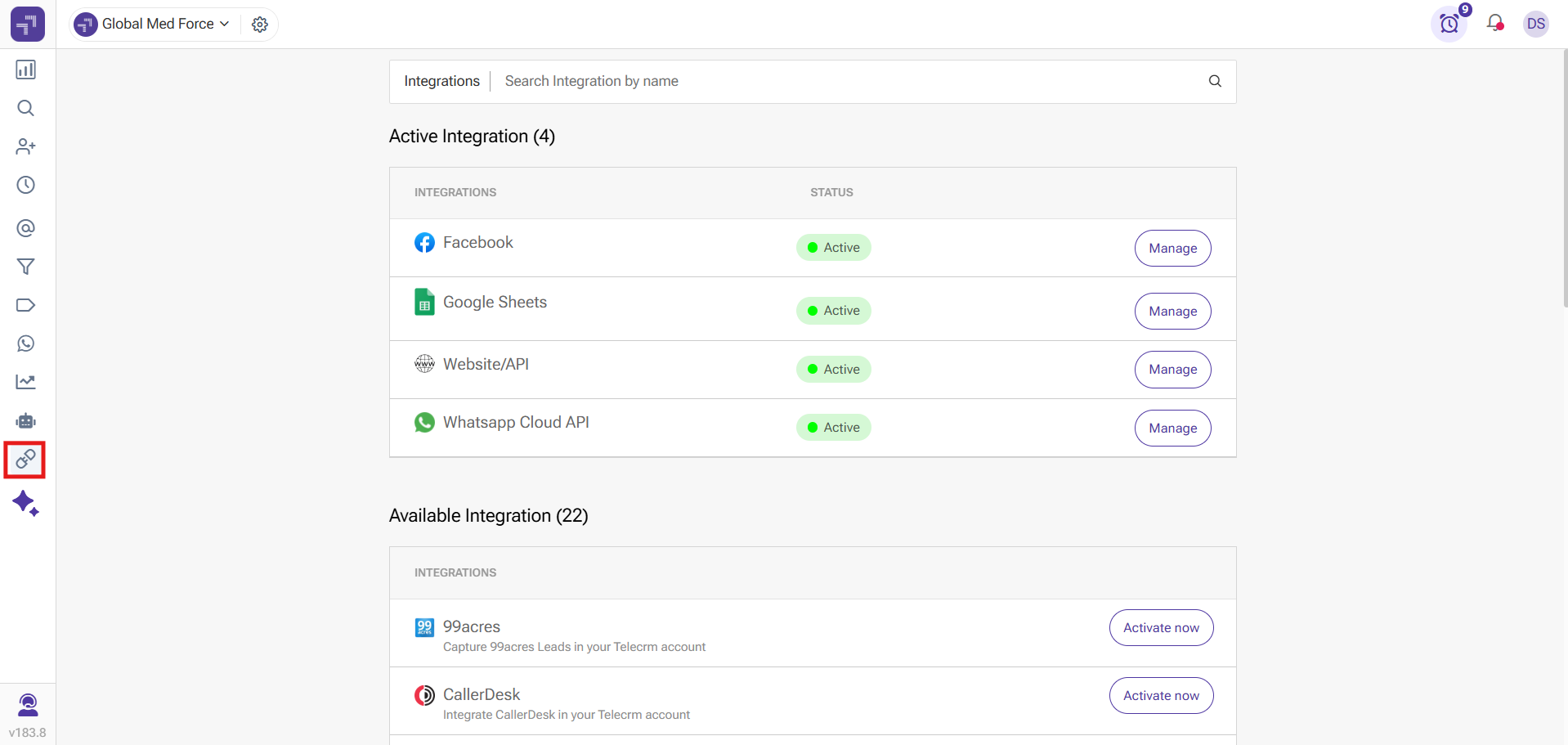Click the v183.8 version label
The height and width of the screenshot is (745, 1568).
[x=28, y=733]
